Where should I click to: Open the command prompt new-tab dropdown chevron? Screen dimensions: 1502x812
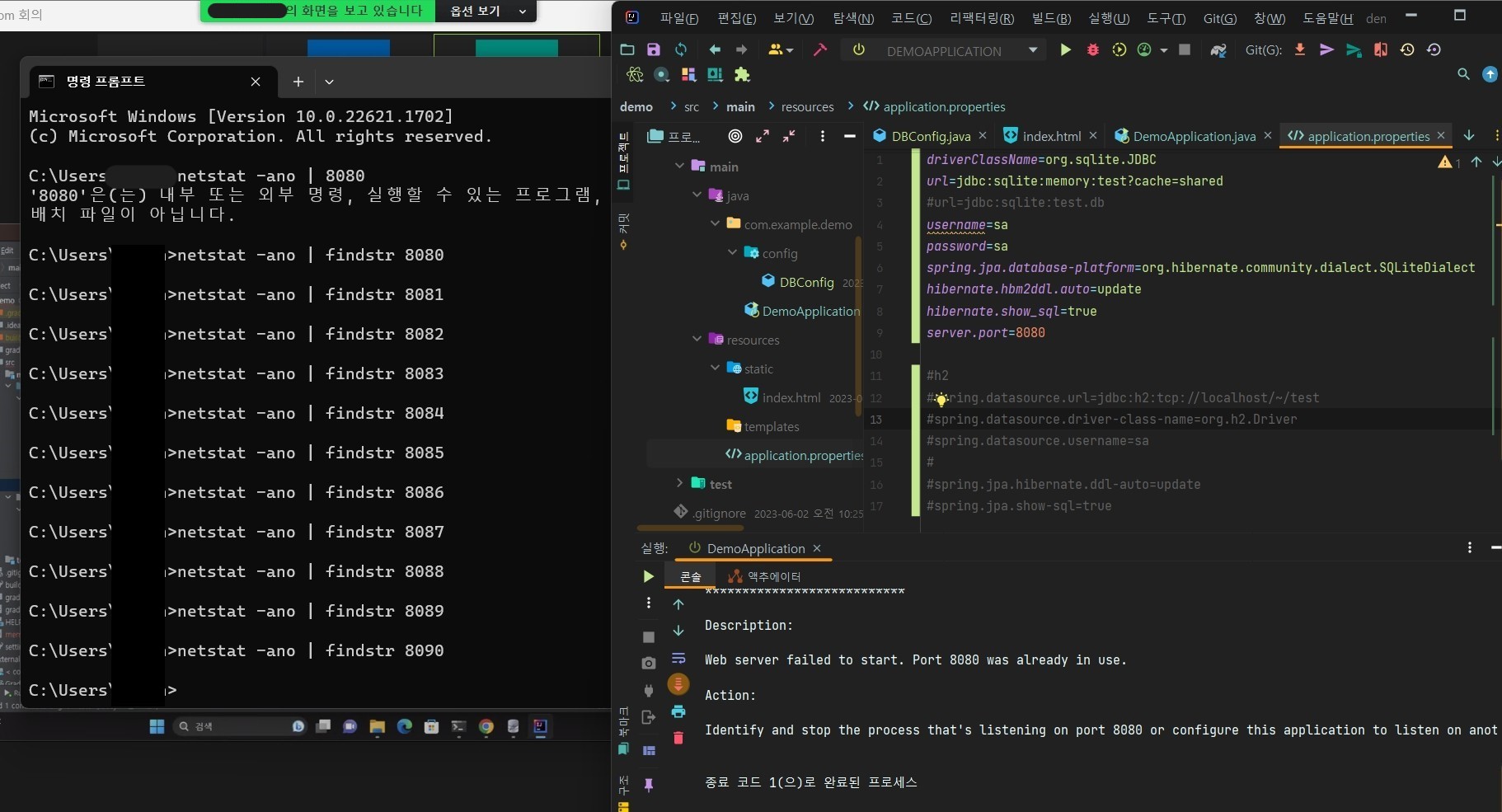[329, 82]
